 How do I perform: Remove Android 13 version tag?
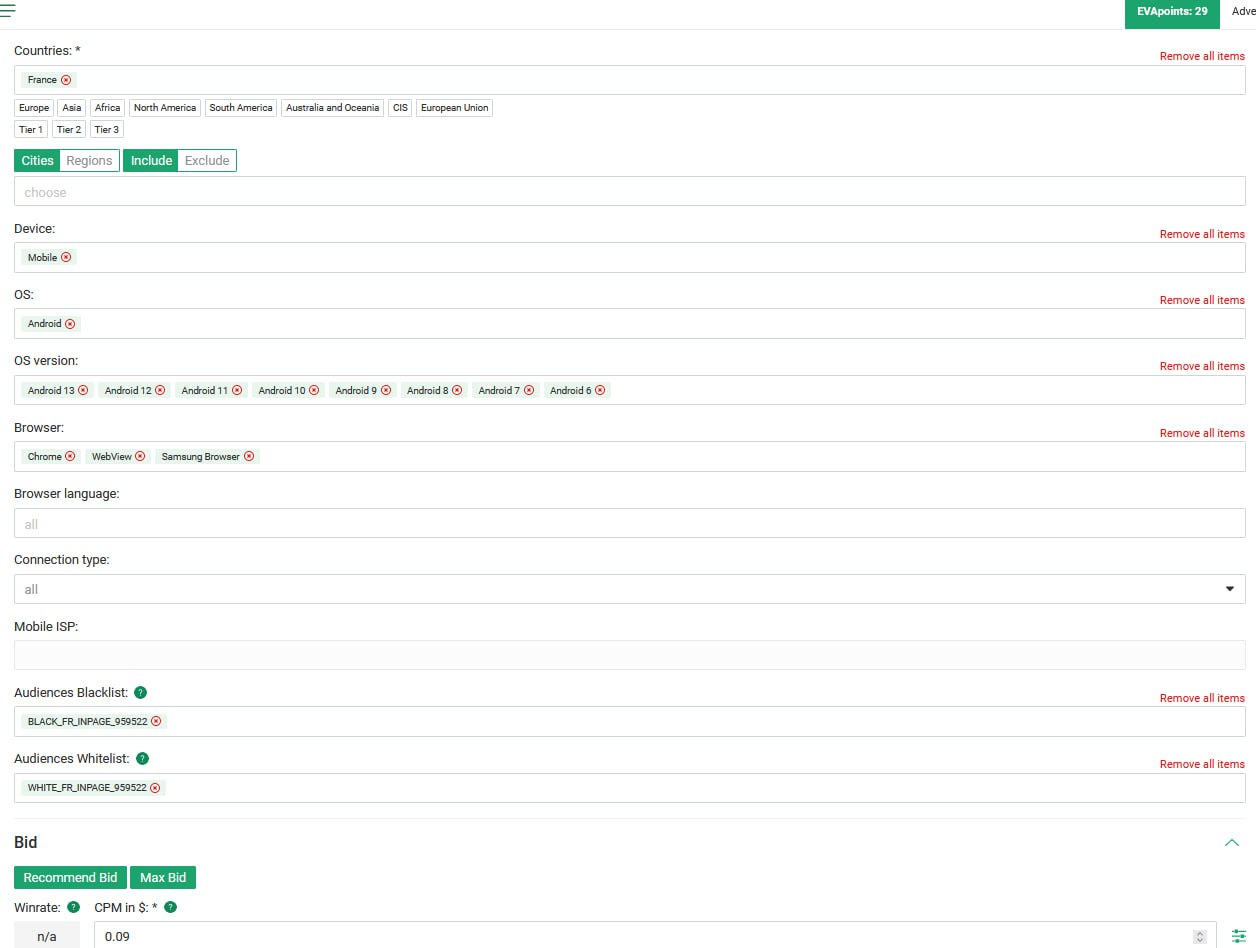pyautogui.click(x=83, y=390)
